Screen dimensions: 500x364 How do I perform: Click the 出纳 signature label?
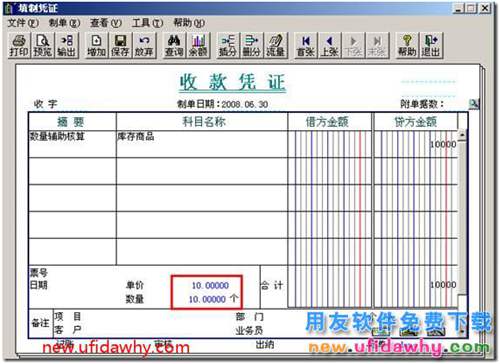pos(265,345)
